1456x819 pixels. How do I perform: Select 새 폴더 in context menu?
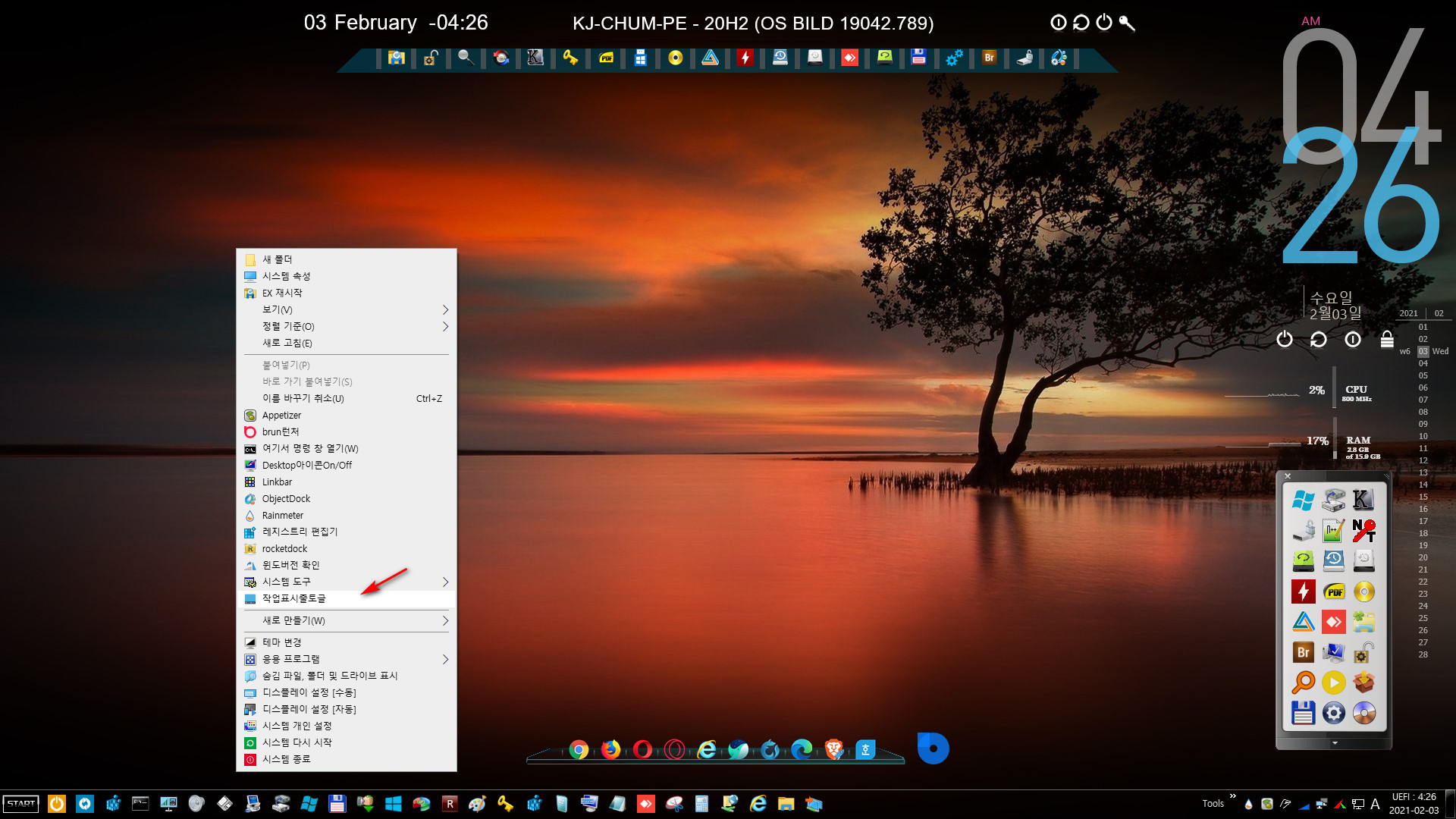click(347, 259)
